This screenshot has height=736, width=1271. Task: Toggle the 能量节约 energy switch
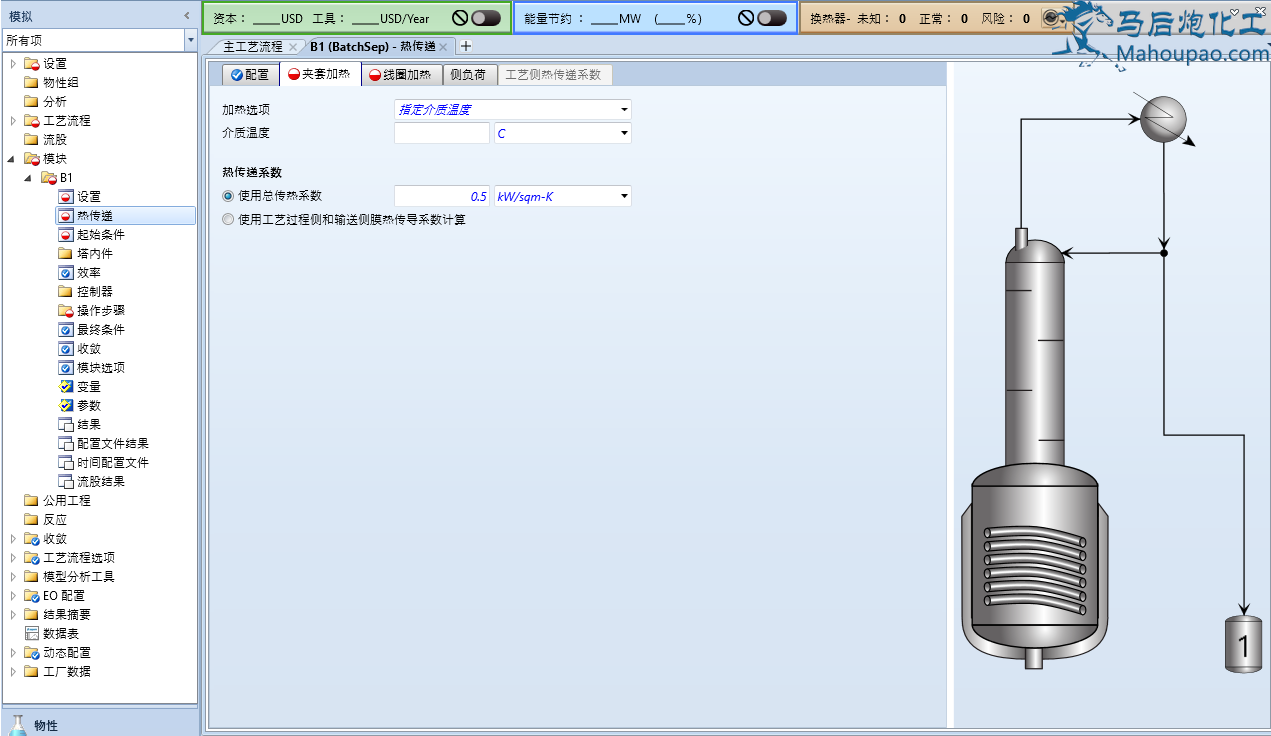pyautogui.click(x=771, y=18)
